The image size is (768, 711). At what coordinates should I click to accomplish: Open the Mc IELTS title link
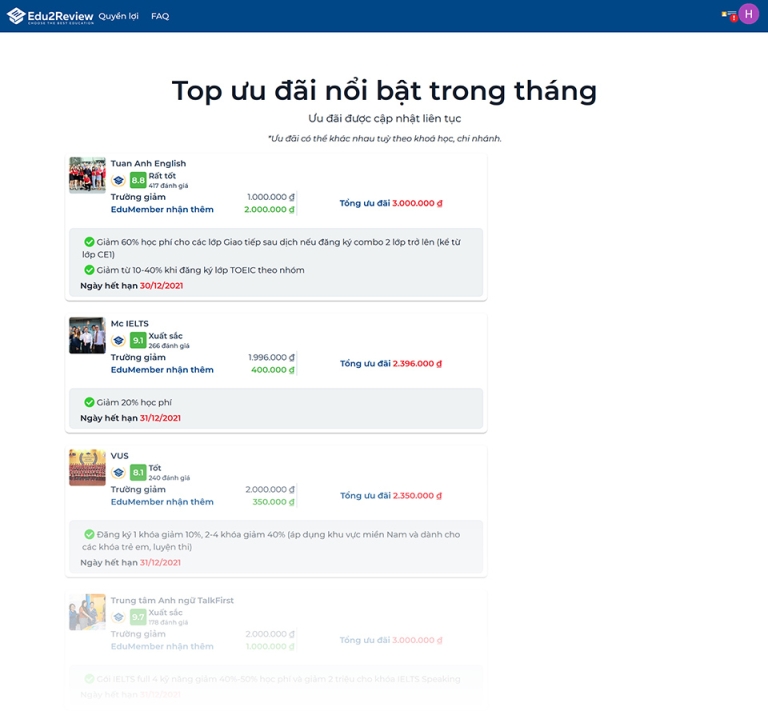pos(130,323)
